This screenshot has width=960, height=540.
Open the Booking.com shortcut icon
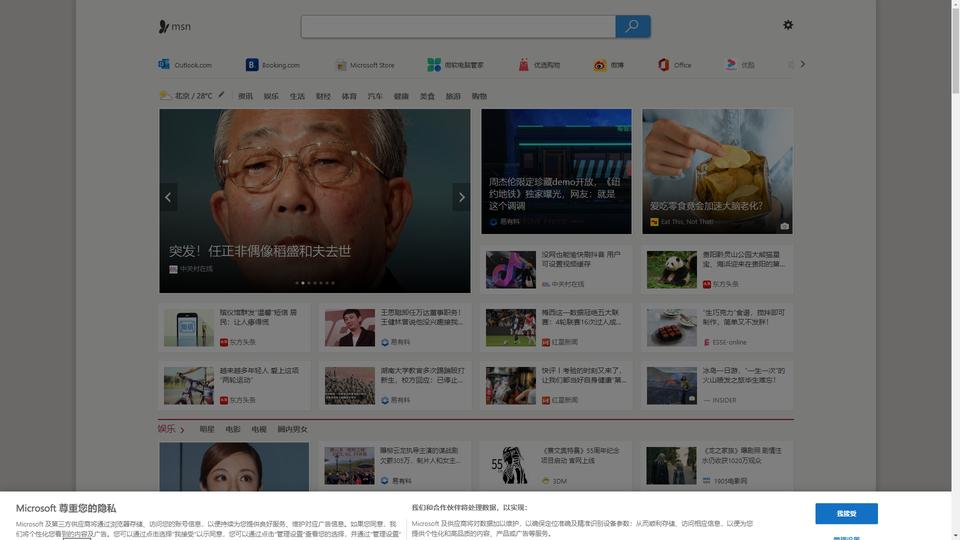pos(252,64)
